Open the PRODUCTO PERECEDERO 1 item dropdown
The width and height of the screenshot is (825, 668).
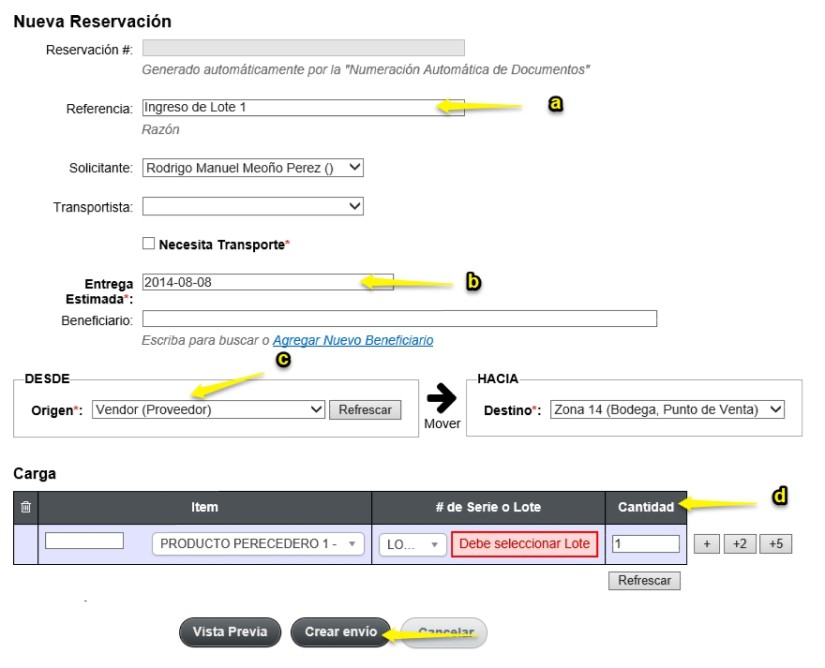point(258,544)
